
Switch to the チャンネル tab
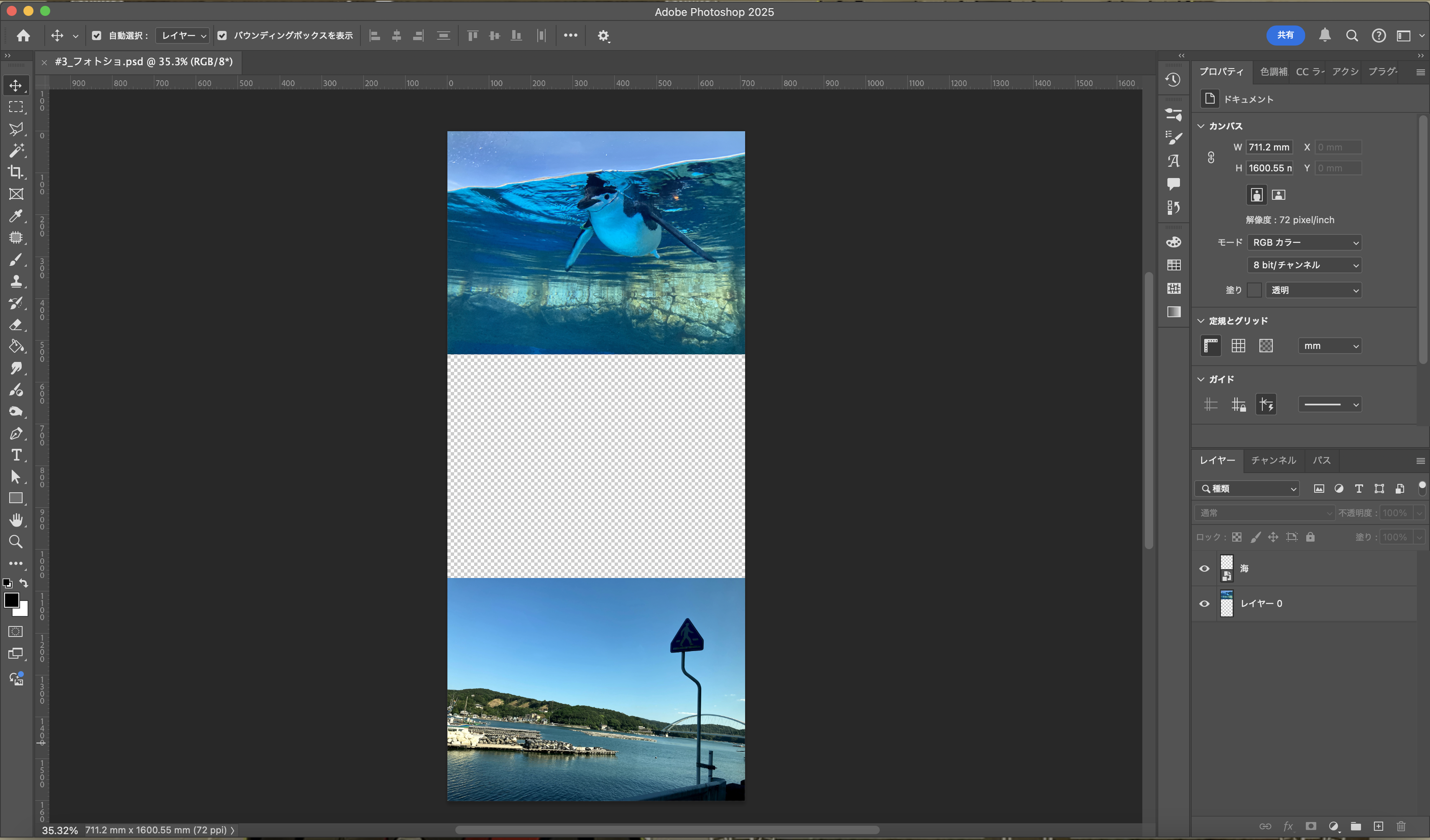[x=1273, y=460]
